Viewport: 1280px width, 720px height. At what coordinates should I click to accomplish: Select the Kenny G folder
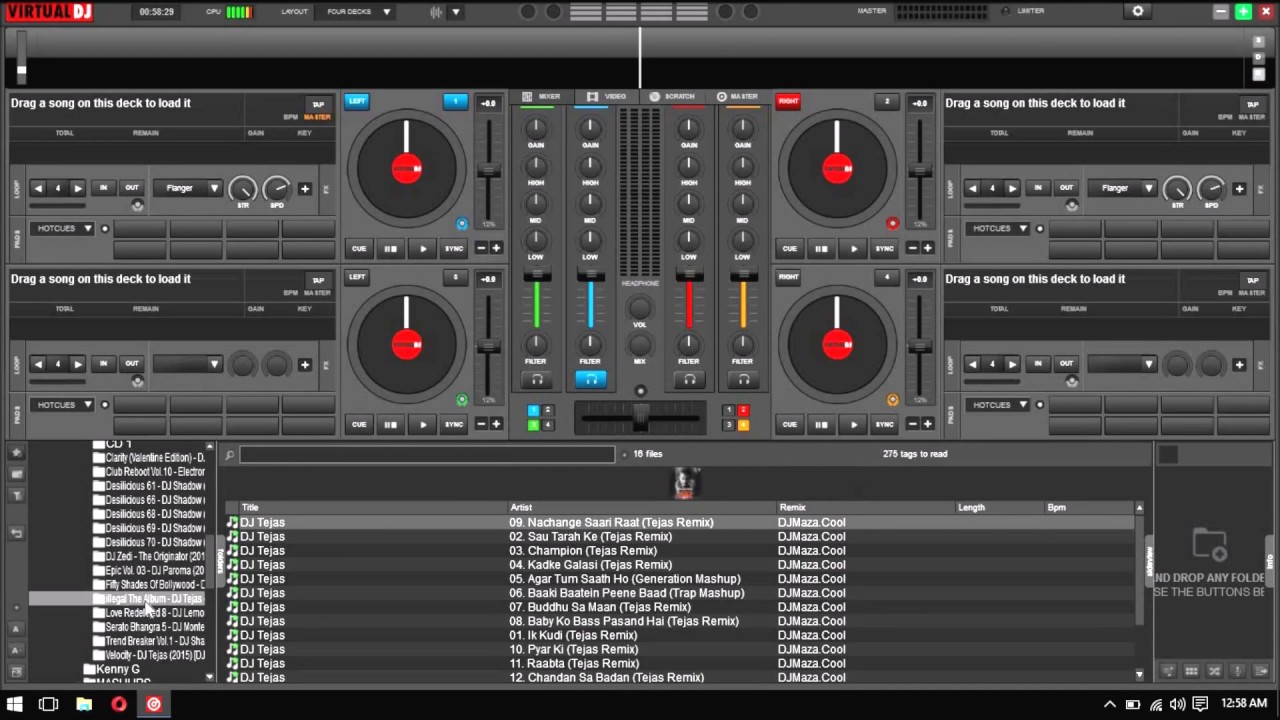tap(118, 669)
